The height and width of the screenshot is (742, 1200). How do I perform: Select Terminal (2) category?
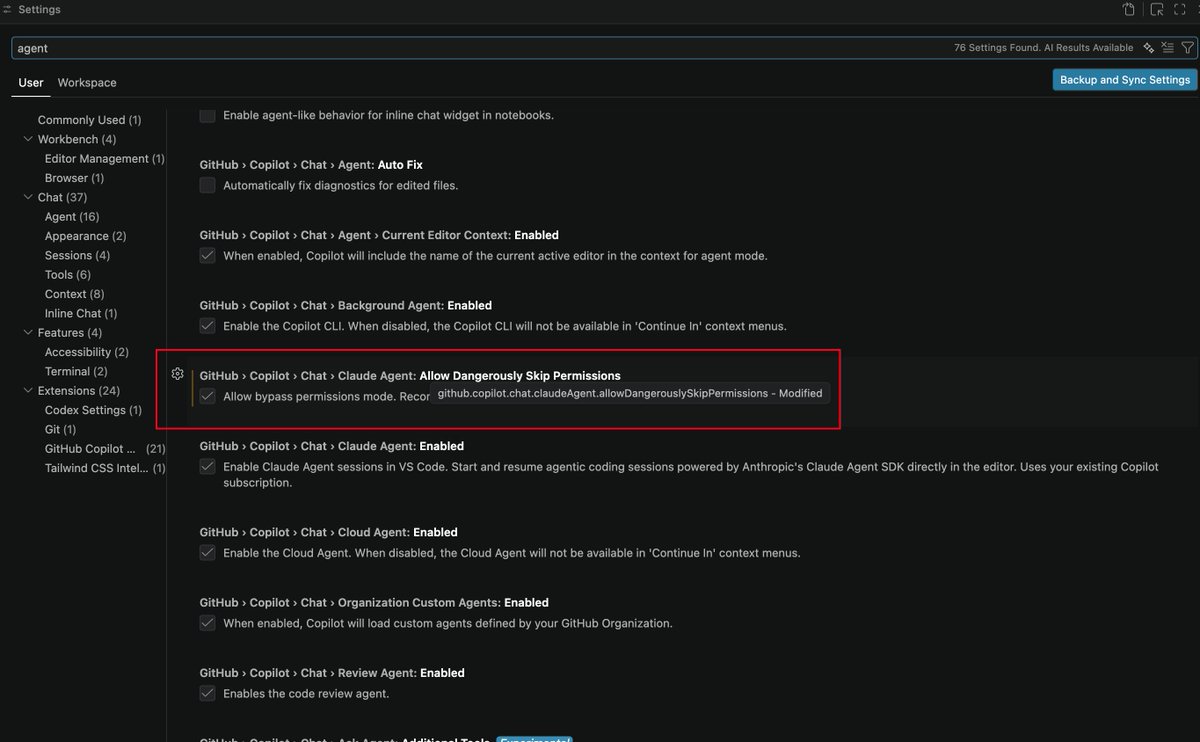point(76,371)
